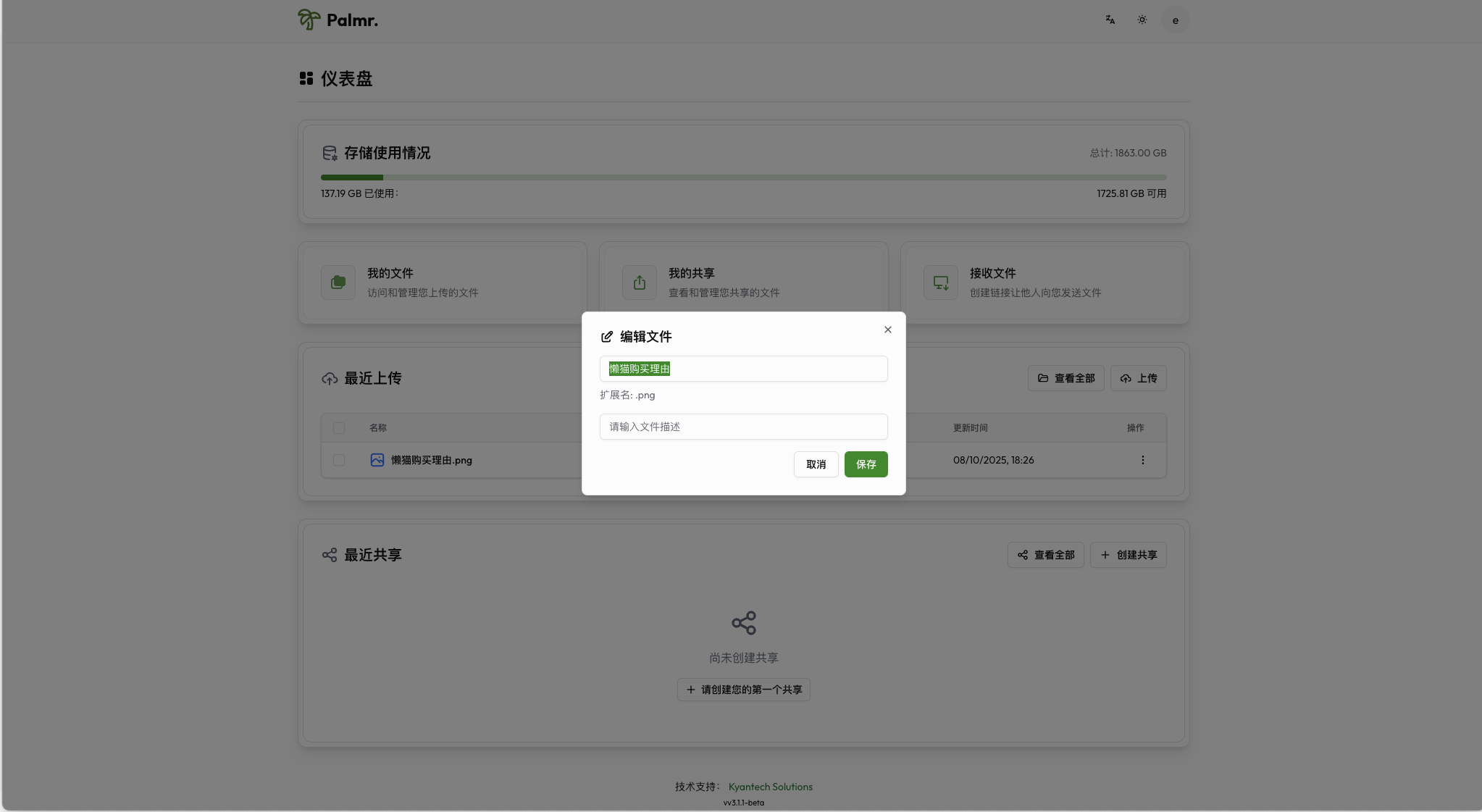Click the dashboard grid icon beside 仪表盘
The image size is (1482, 812).
point(306,78)
